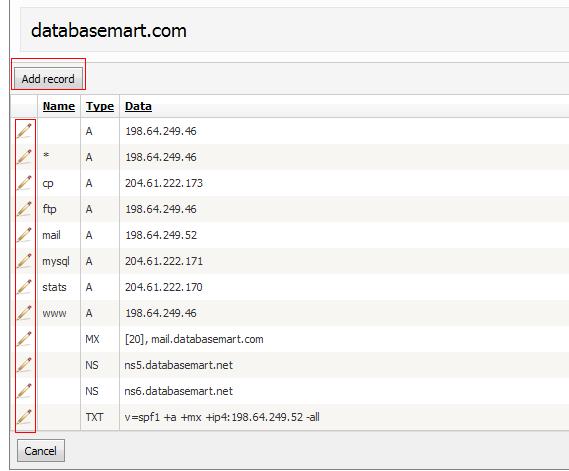
Task: Edit the stats A record
Action: pos(24,287)
